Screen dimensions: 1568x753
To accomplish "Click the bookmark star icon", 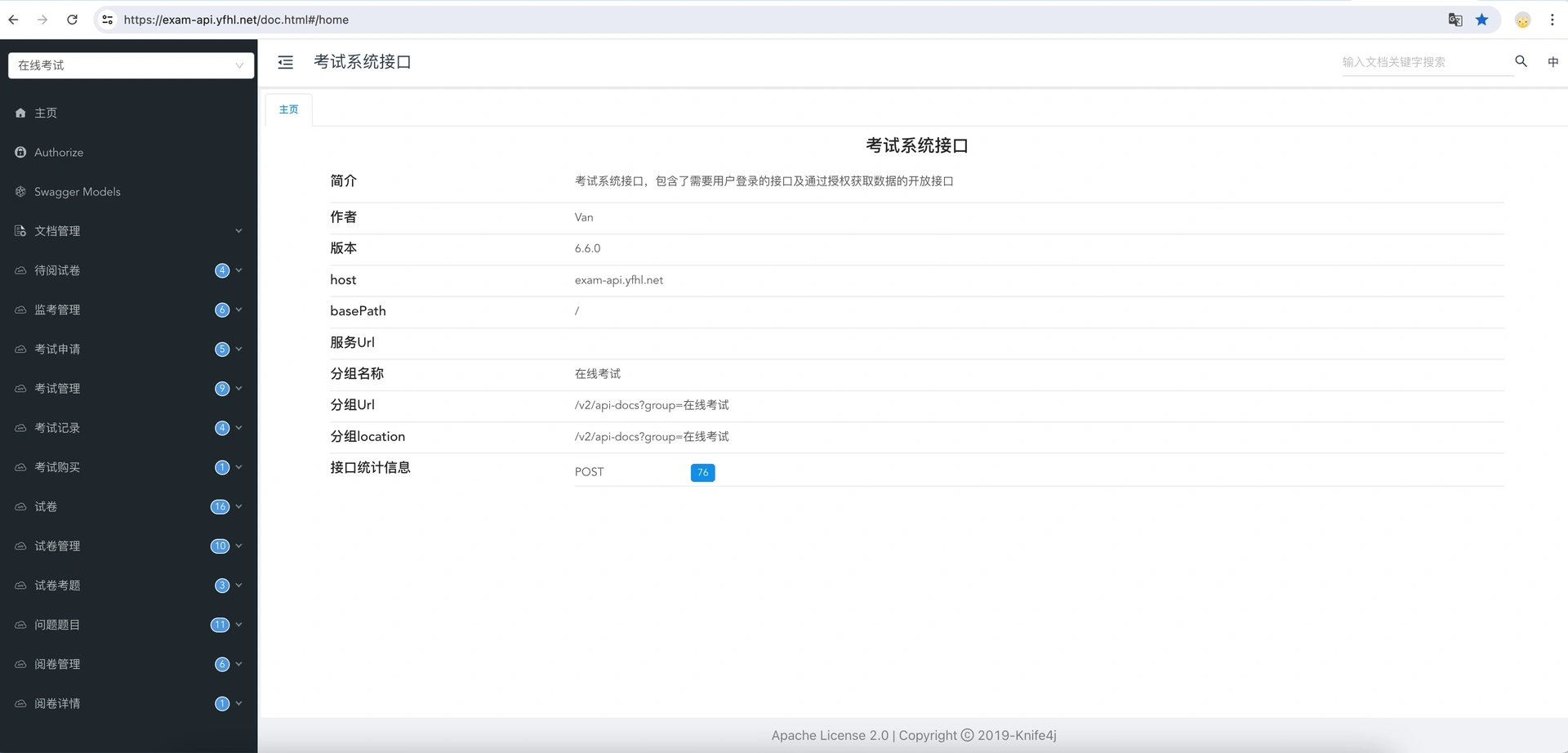I will [x=1481, y=20].
